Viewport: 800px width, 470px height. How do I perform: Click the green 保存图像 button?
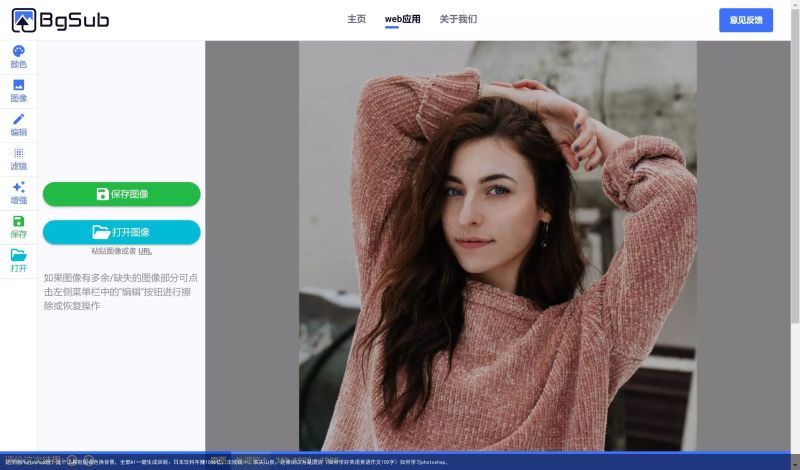click(x=121, y=194)
